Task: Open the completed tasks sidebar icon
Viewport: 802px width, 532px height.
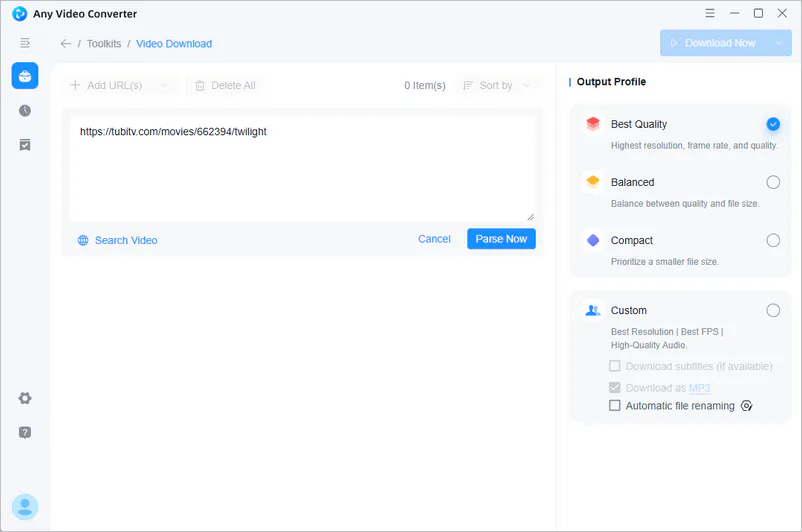Action: pyautogui.click(x=25, y=145)
